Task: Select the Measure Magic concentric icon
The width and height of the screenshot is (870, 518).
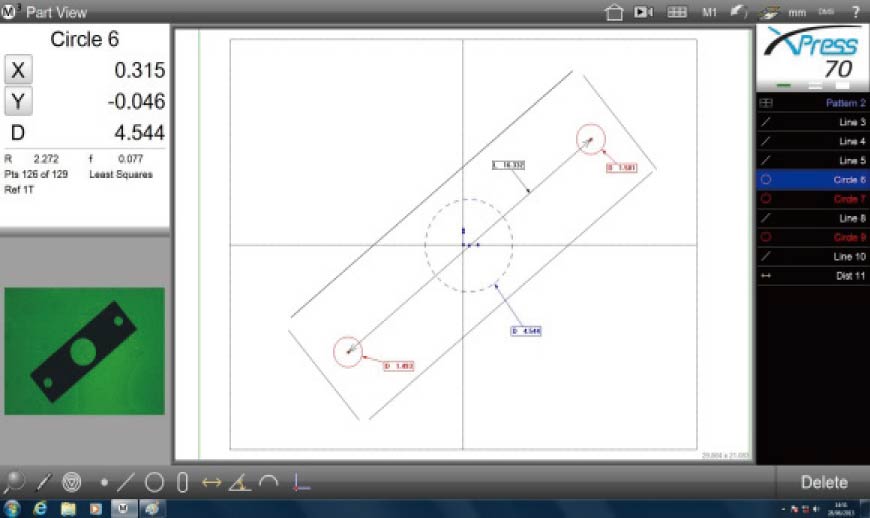Action: pyautogui.click(x=72, y=482)
